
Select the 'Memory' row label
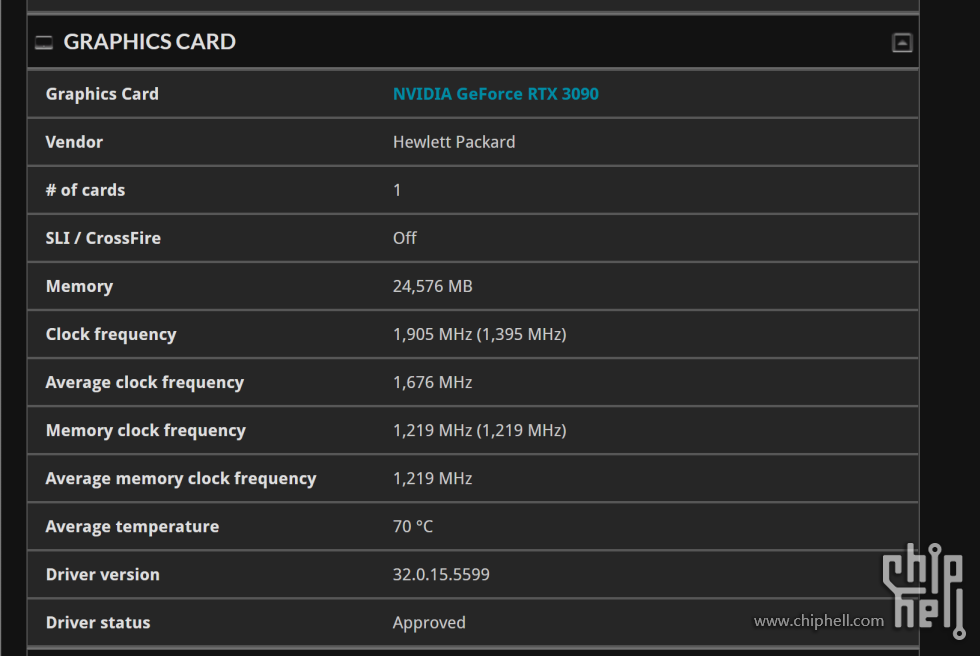pos(79,287)
